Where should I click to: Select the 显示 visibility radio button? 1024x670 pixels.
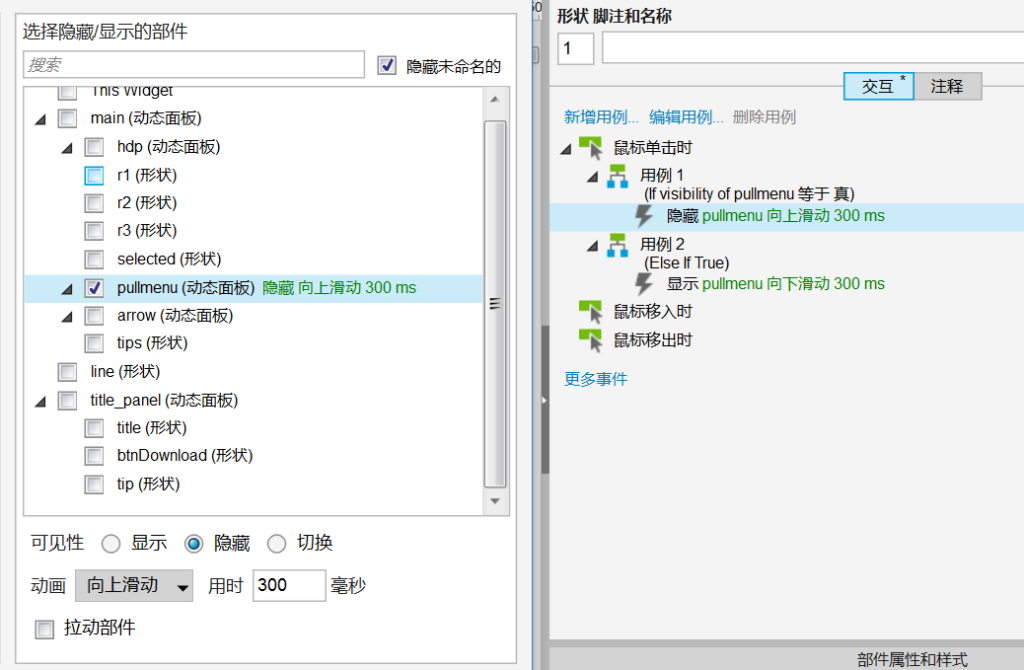point(111,544)
